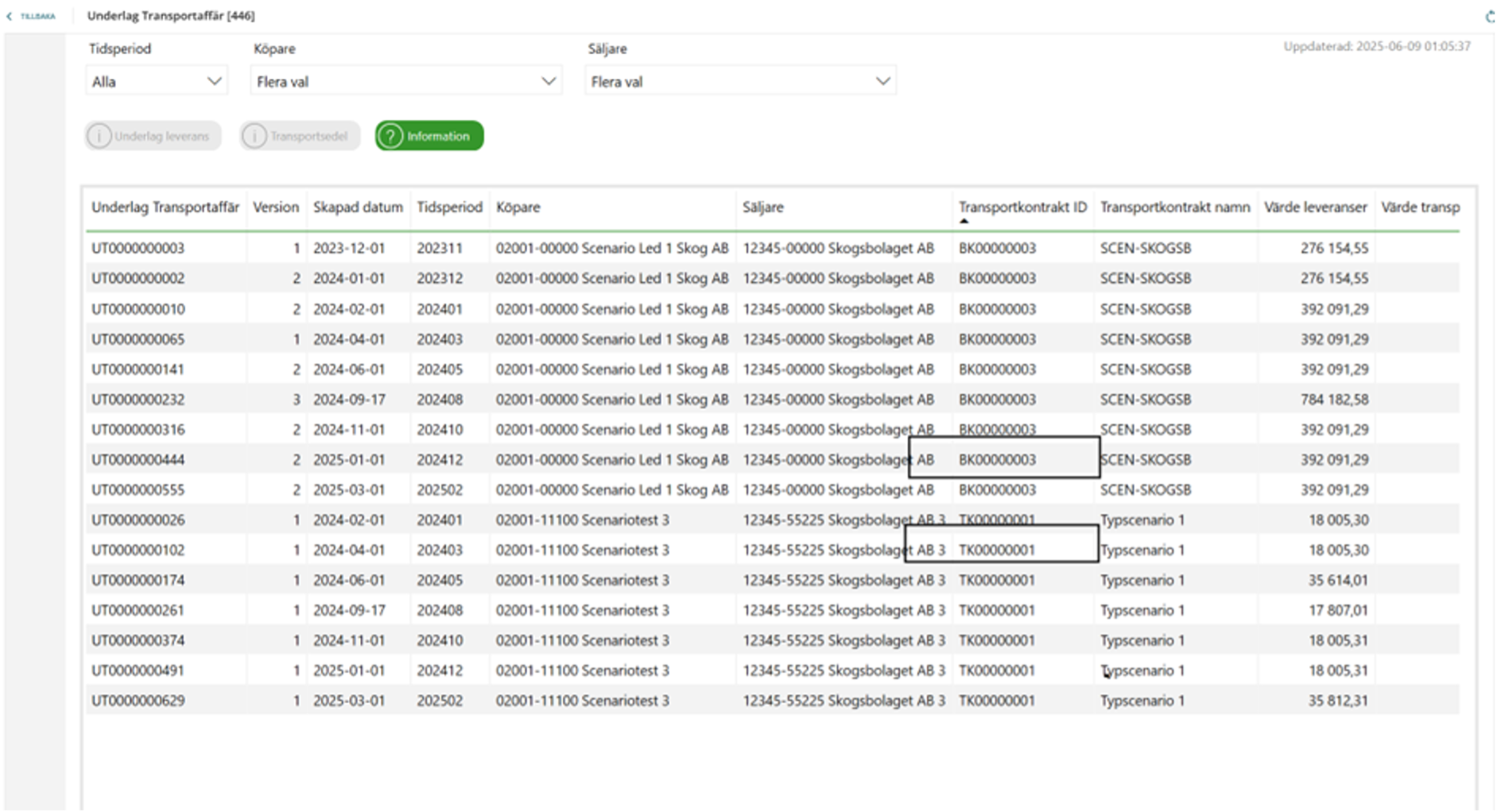Click the Transportkontrakt namn column header
The height and width of the screenshot is (812, 1497).
coord(1175,207)
